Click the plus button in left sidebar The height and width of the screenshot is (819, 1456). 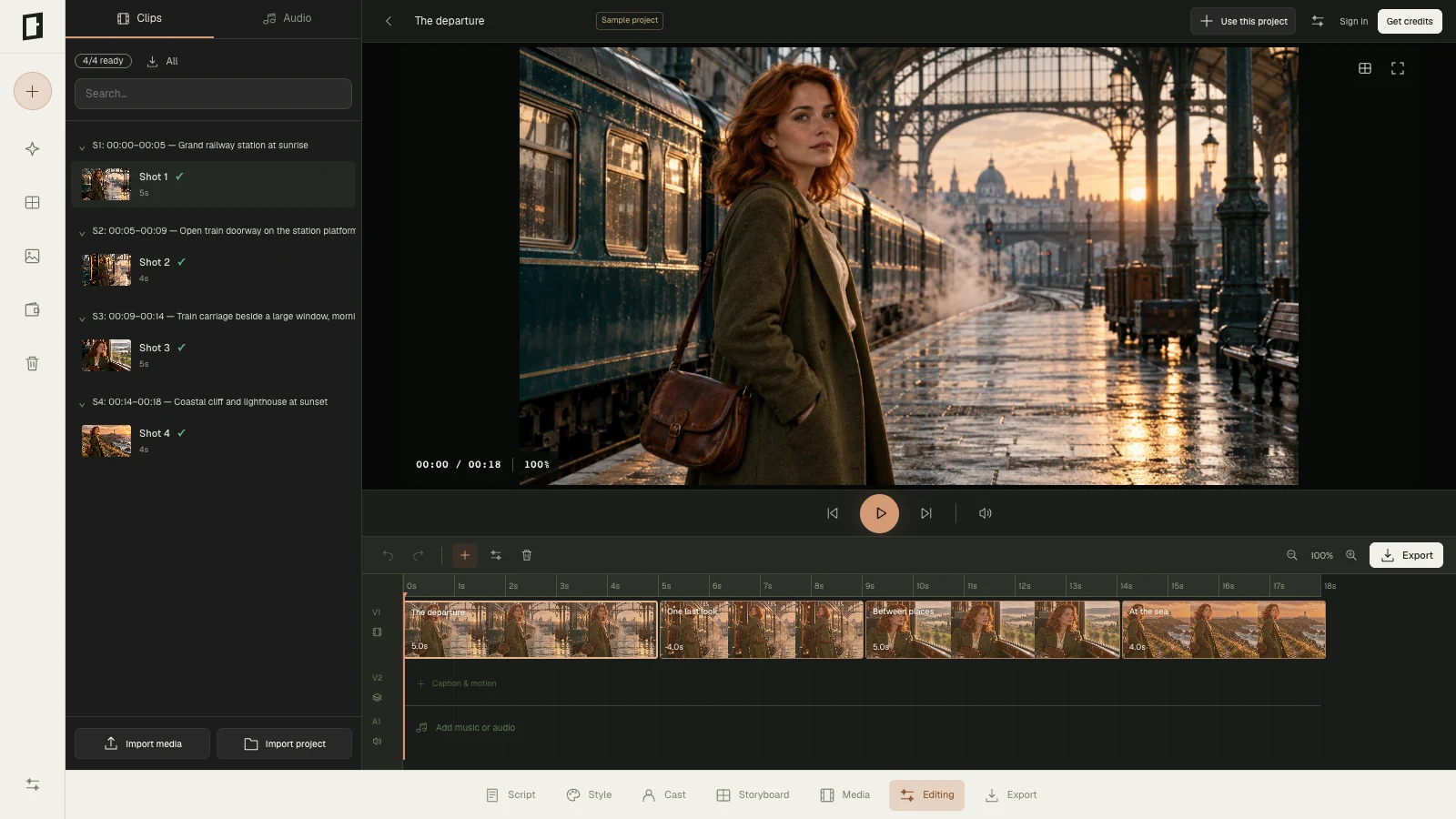pos(33,91)
